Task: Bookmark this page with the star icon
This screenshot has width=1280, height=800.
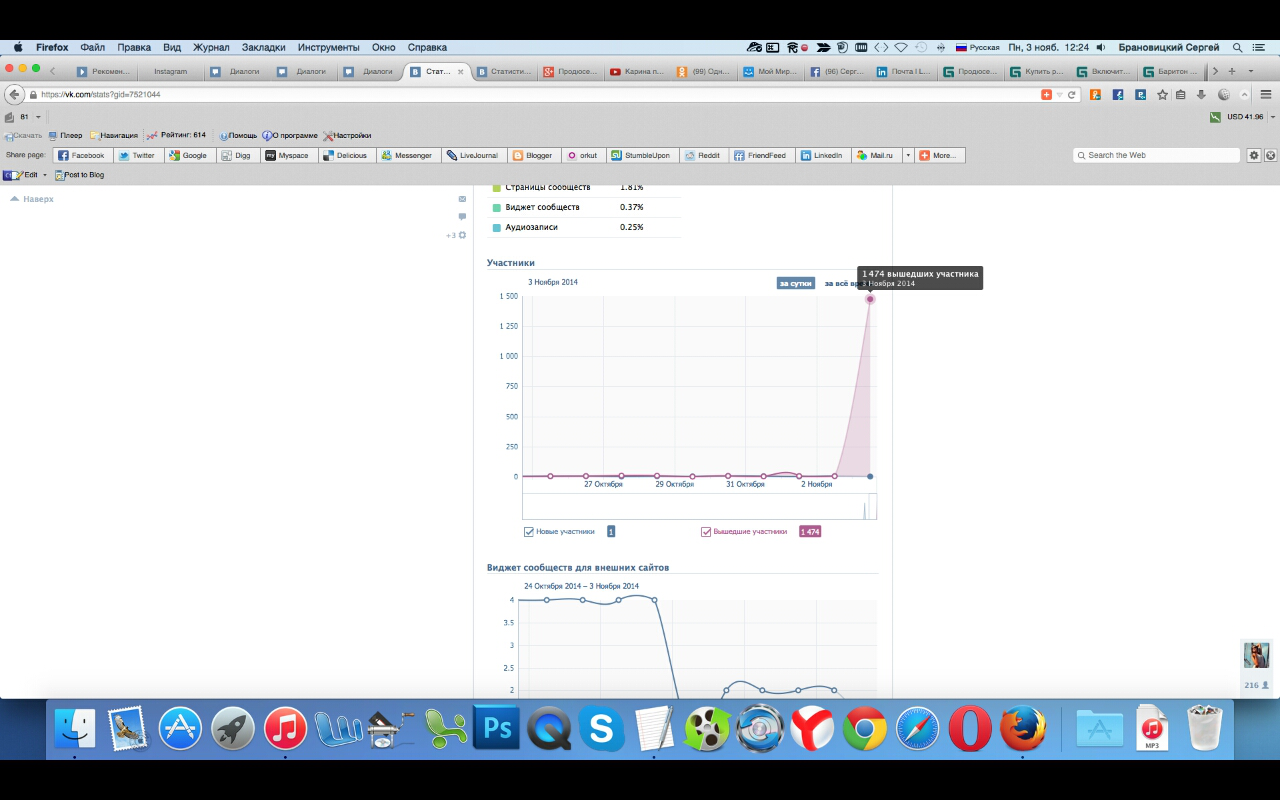Action: (x=1162, y=94)
